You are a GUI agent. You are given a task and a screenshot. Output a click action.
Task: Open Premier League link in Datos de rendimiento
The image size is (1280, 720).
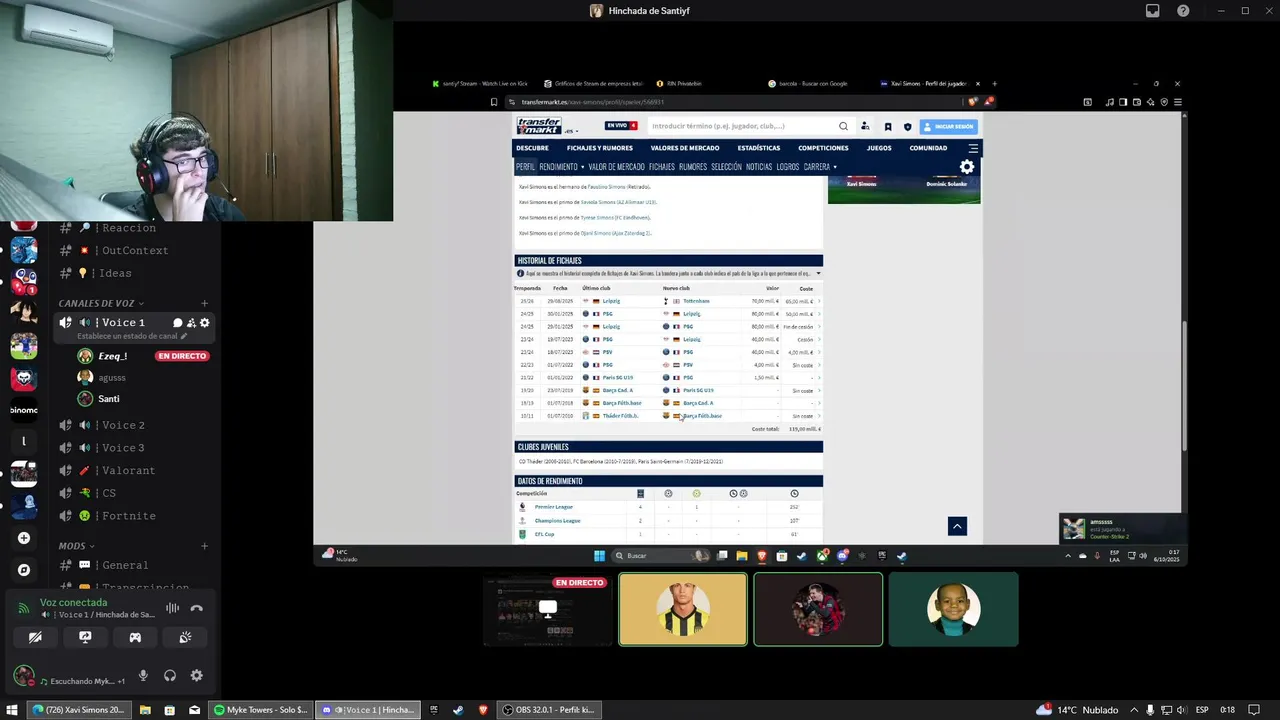coord(553,507)
